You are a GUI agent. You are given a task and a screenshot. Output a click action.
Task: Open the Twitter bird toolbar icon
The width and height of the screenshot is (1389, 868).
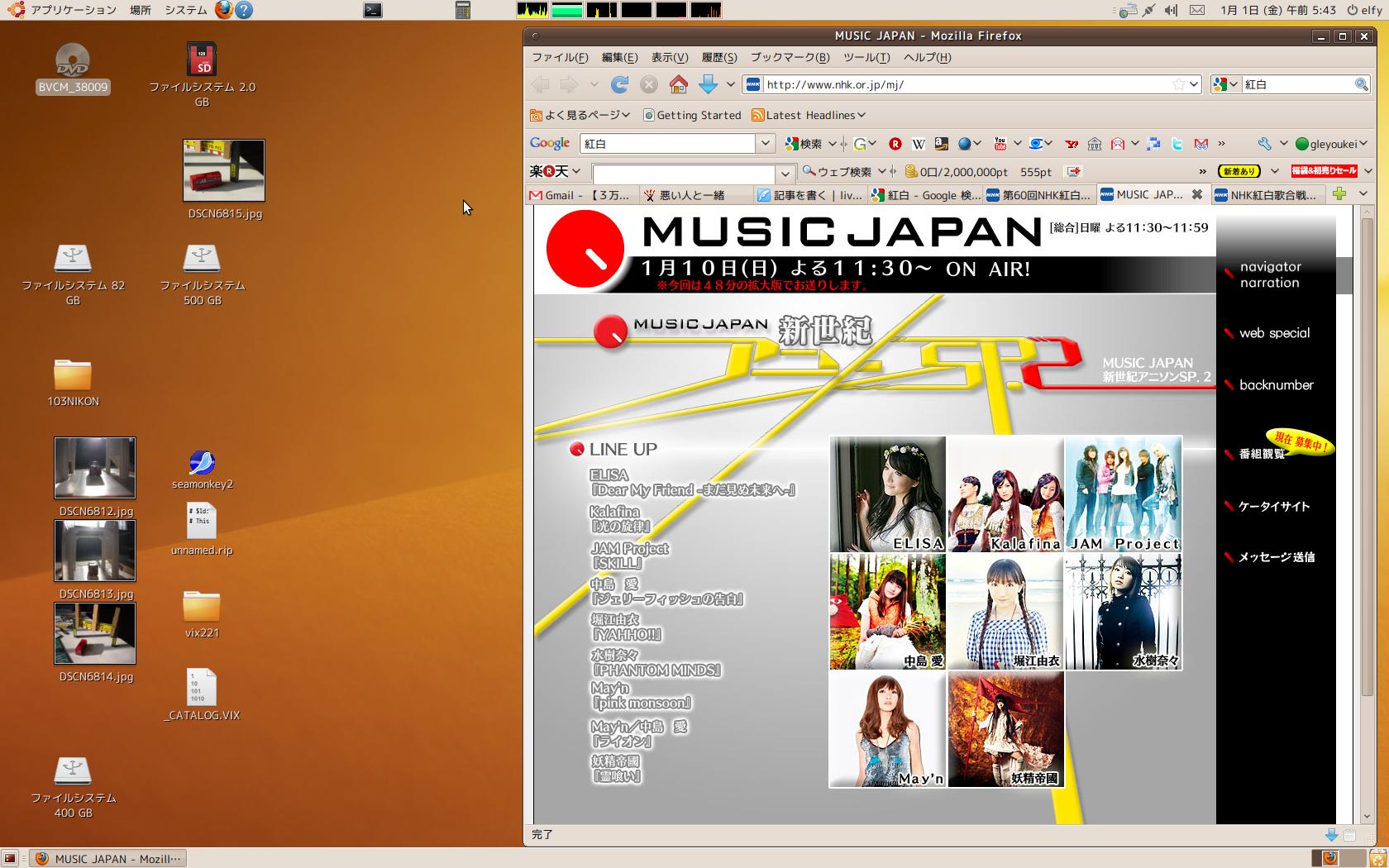(1177, 144)
